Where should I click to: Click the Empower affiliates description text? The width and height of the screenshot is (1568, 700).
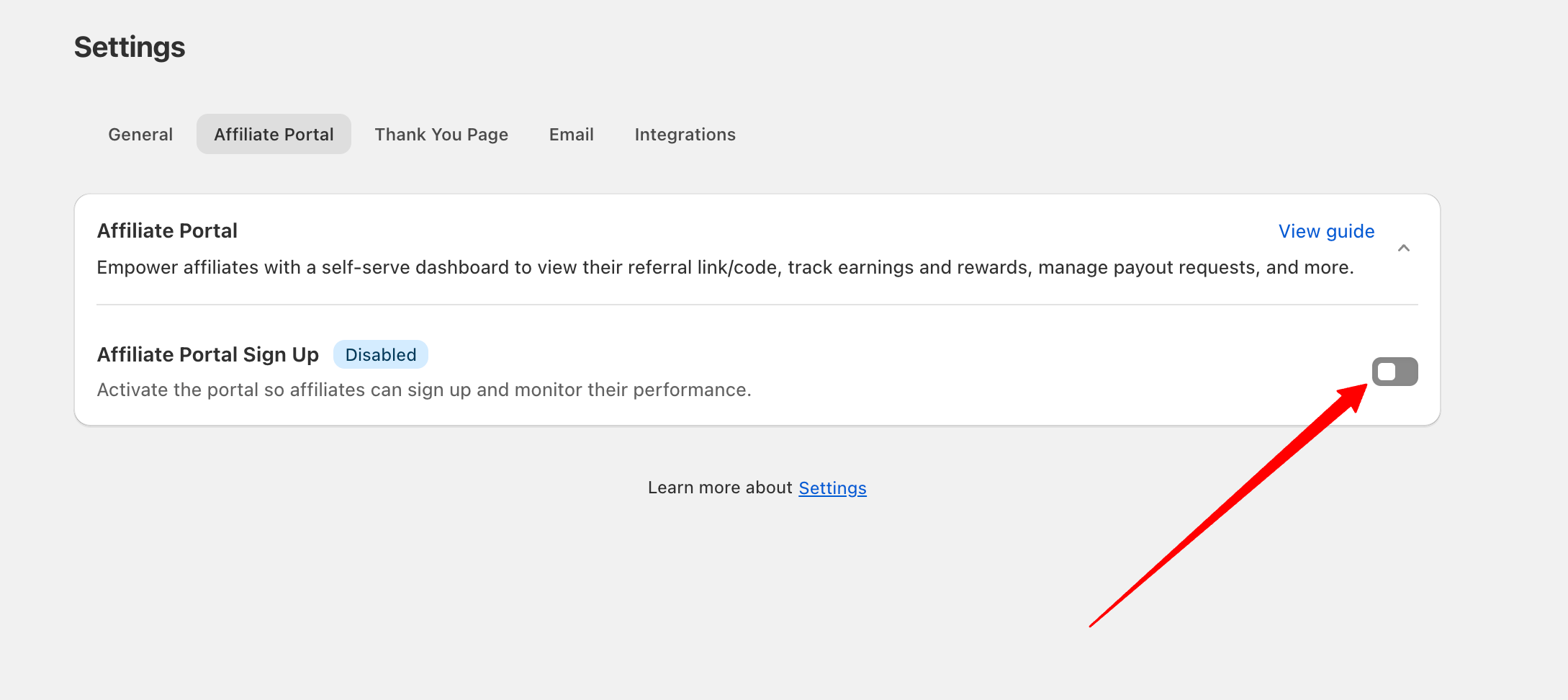click(725, 268)
